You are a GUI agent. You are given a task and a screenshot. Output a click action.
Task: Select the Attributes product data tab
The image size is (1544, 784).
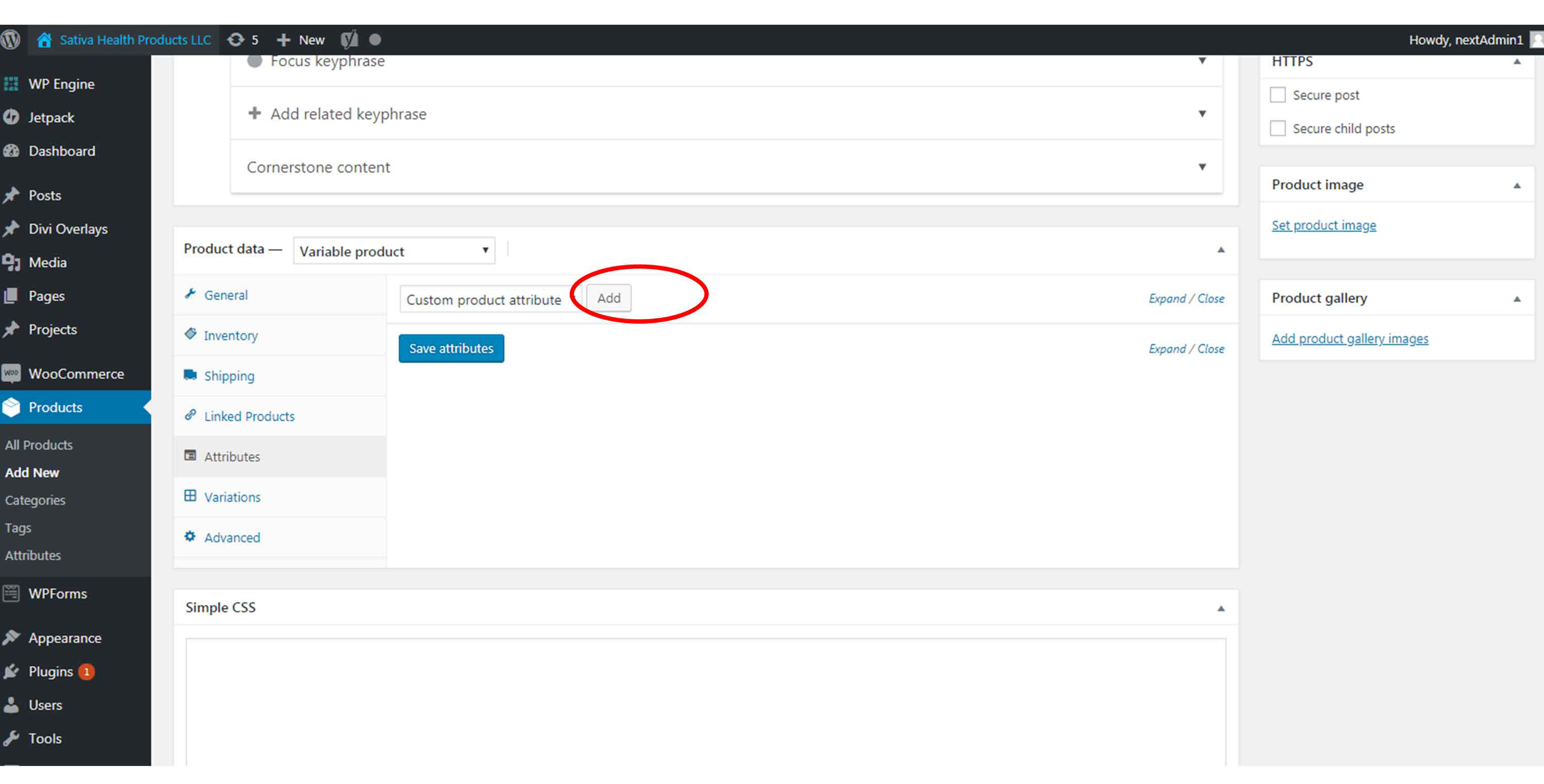pos(280,456)
